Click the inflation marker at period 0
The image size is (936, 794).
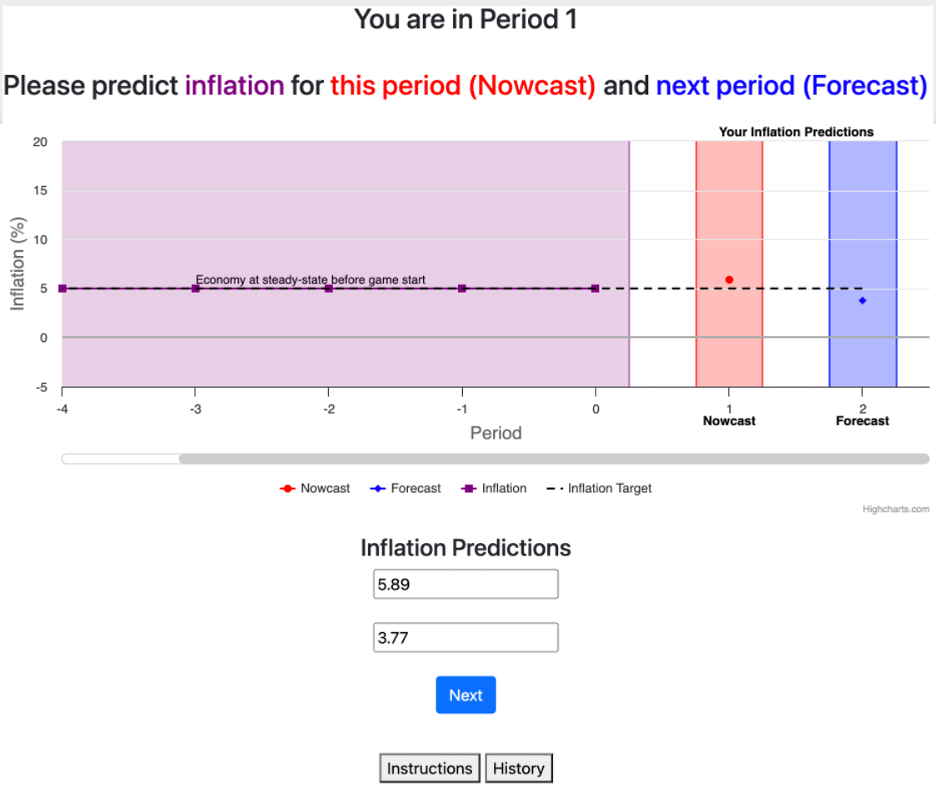click(x=595, y=288)
